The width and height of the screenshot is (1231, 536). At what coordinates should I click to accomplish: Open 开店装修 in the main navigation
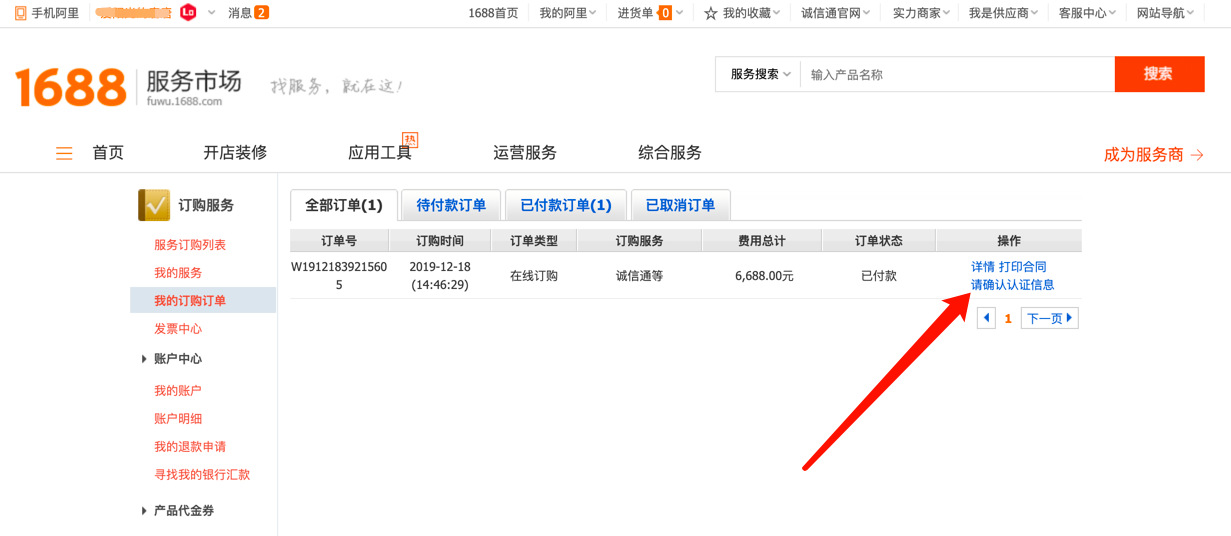[x=235, y=153]
